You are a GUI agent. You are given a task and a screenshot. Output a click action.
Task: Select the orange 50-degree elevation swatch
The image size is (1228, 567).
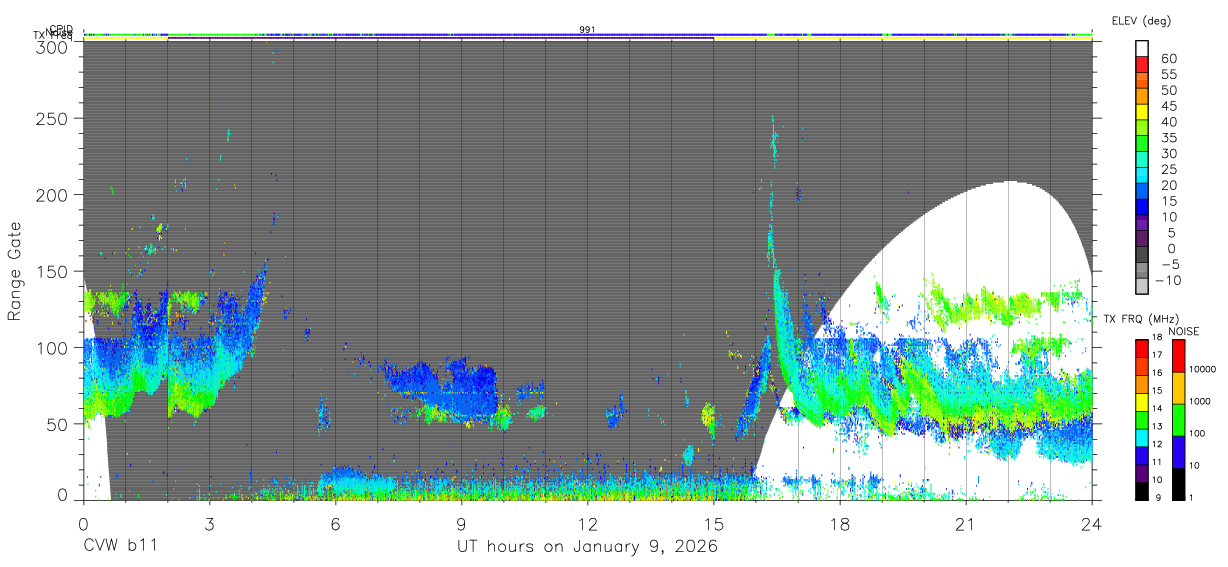pyautogui.click(x=1142, y=97)
